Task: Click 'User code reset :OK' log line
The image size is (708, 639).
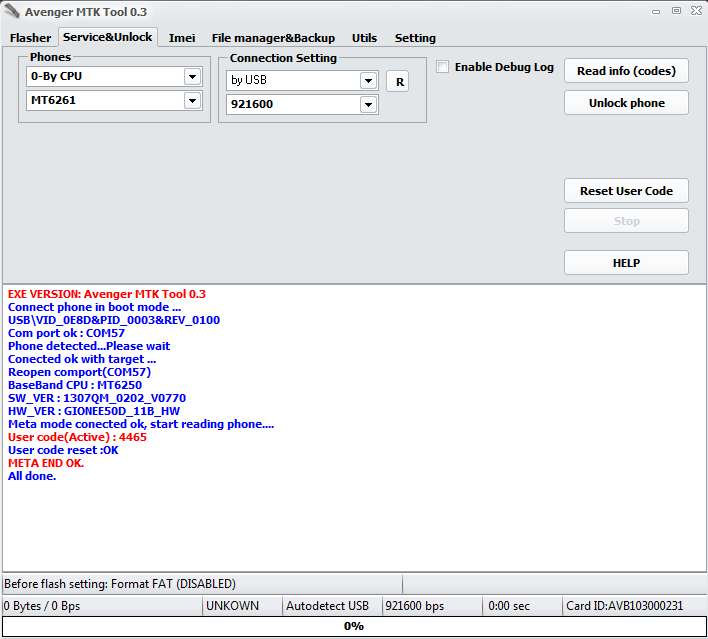Action: (x=63, y=450)
